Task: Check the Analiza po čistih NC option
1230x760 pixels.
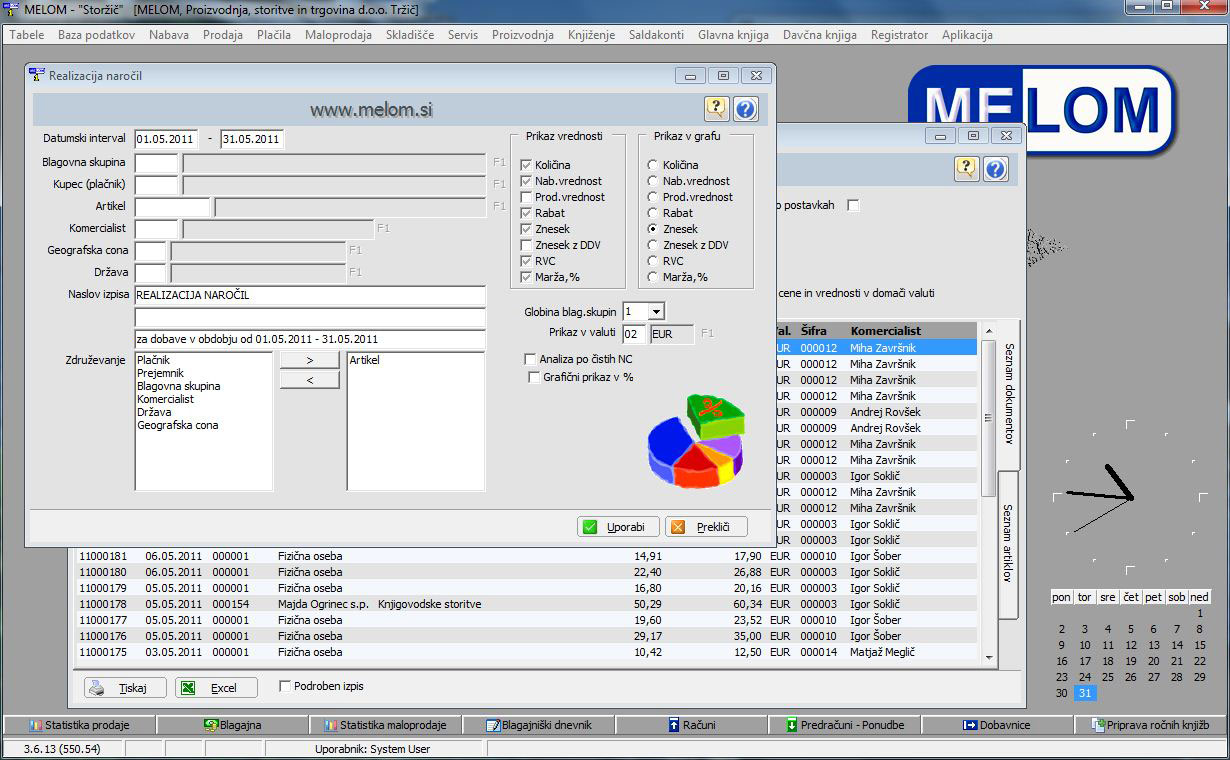Action: pos(530,359)
